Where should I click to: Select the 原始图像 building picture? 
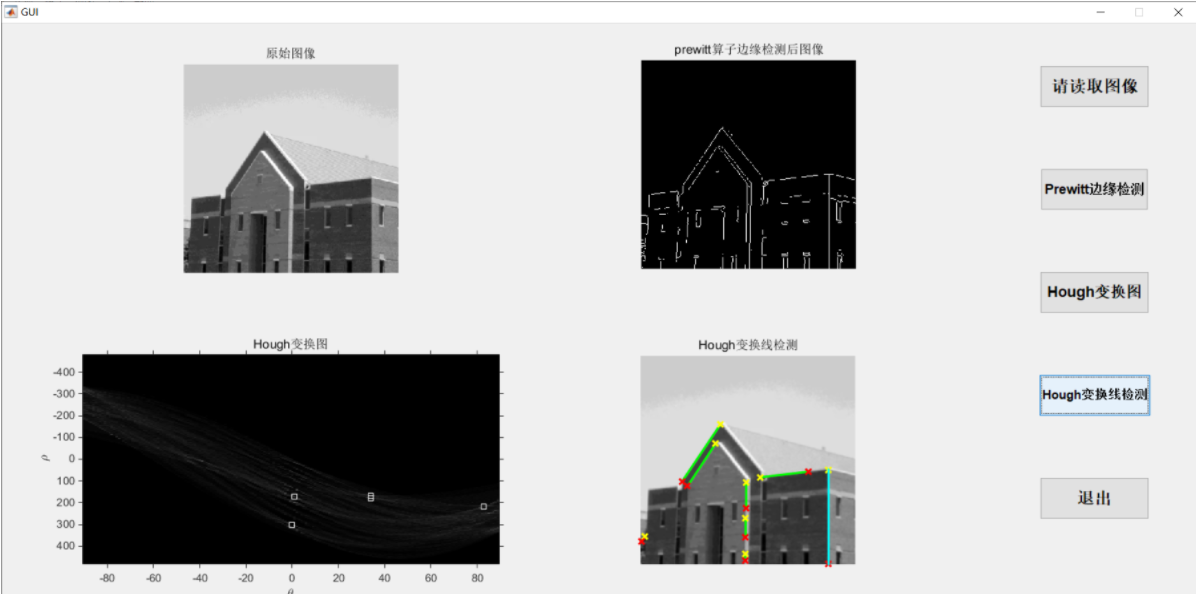point(291,169)
